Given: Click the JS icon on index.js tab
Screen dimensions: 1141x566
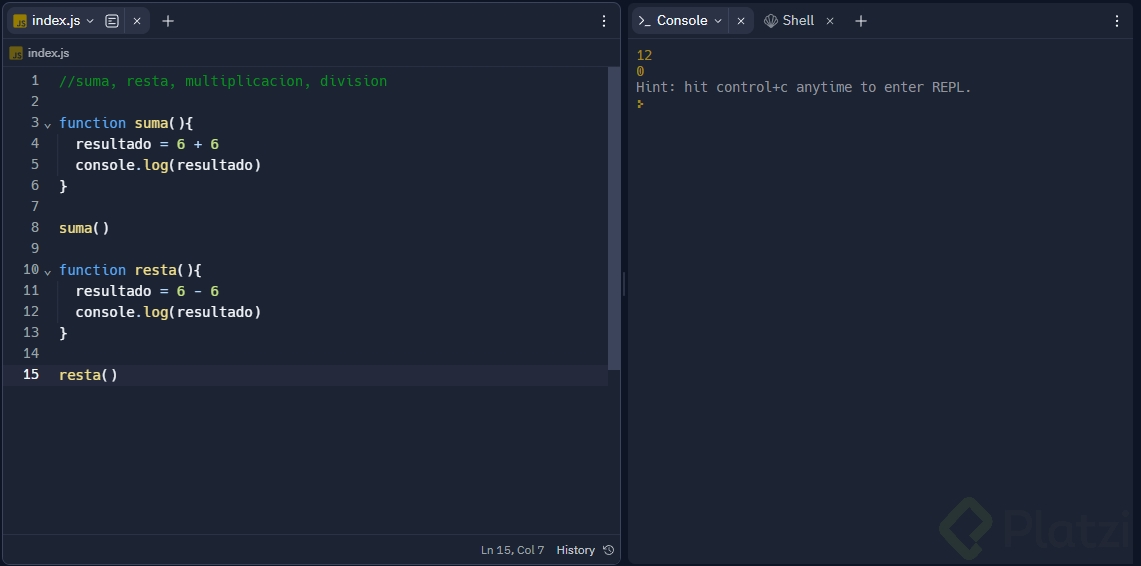Looking at the screenshot, I should 20,21.
